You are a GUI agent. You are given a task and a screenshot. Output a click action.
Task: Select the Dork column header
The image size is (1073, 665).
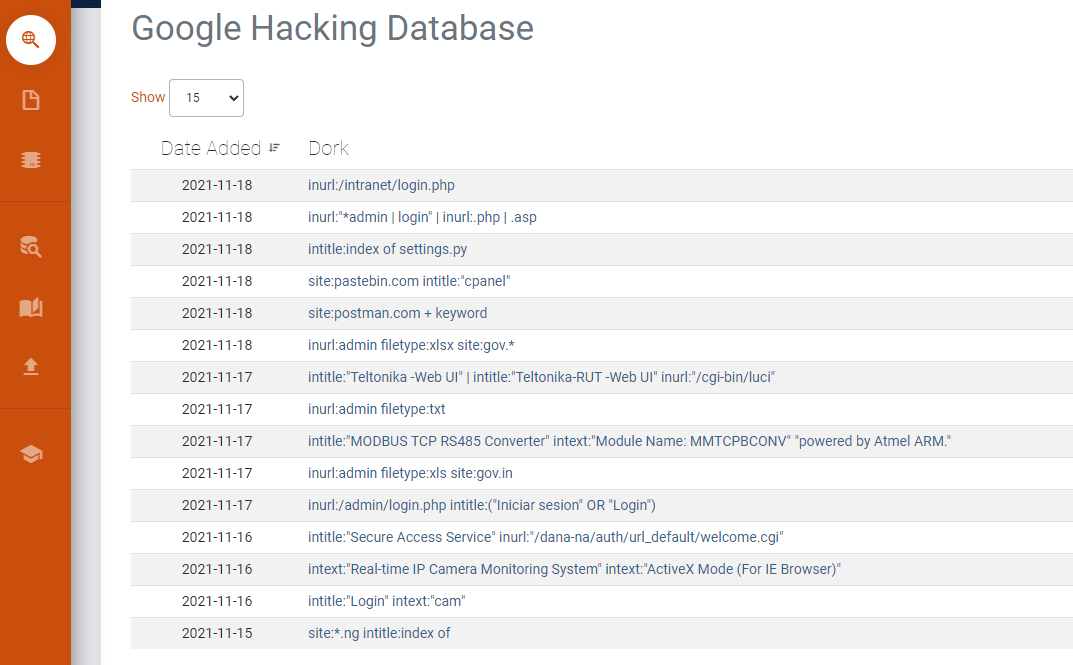pyautogui.click(x=328, y=147)
